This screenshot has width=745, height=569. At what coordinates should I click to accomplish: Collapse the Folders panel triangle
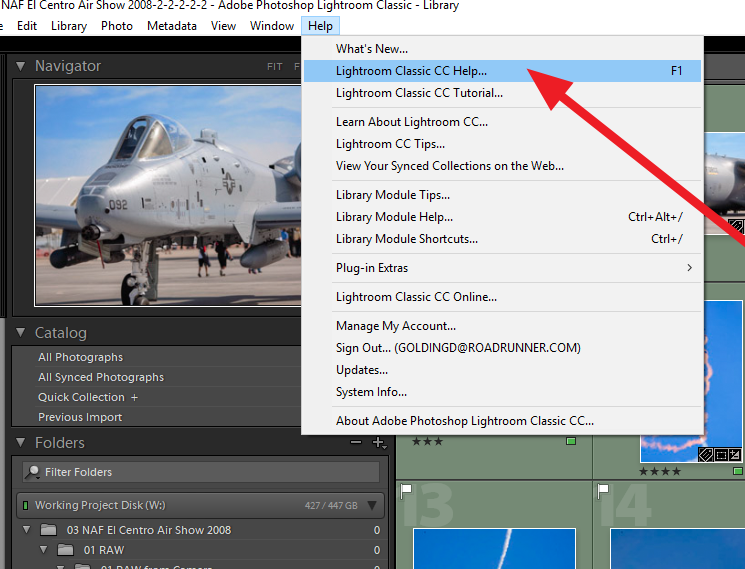tap(20, 443)
